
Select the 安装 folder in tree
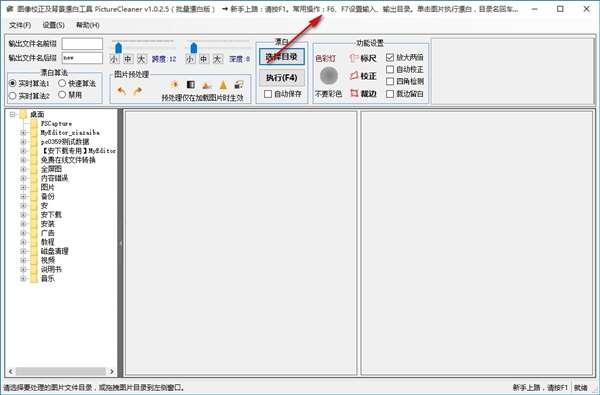pyautogui.click(x=47, y=224)
